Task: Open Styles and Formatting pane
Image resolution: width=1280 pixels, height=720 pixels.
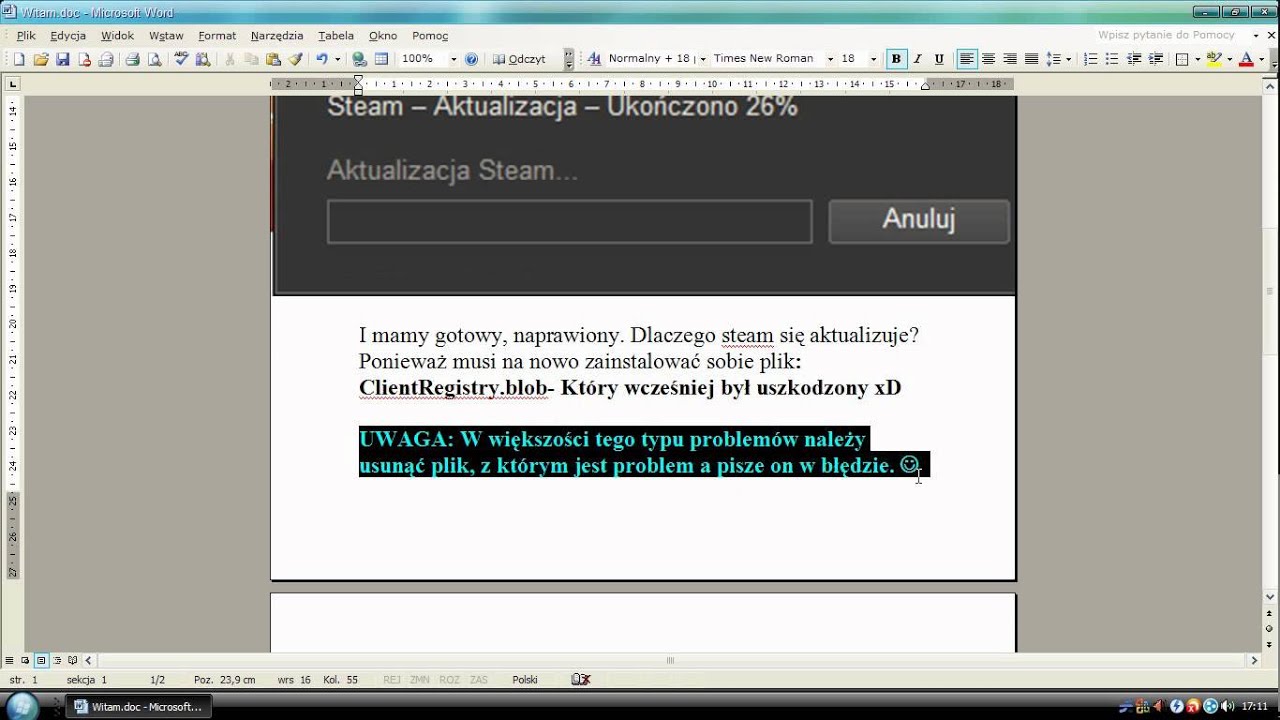Action: coord(593,59)
